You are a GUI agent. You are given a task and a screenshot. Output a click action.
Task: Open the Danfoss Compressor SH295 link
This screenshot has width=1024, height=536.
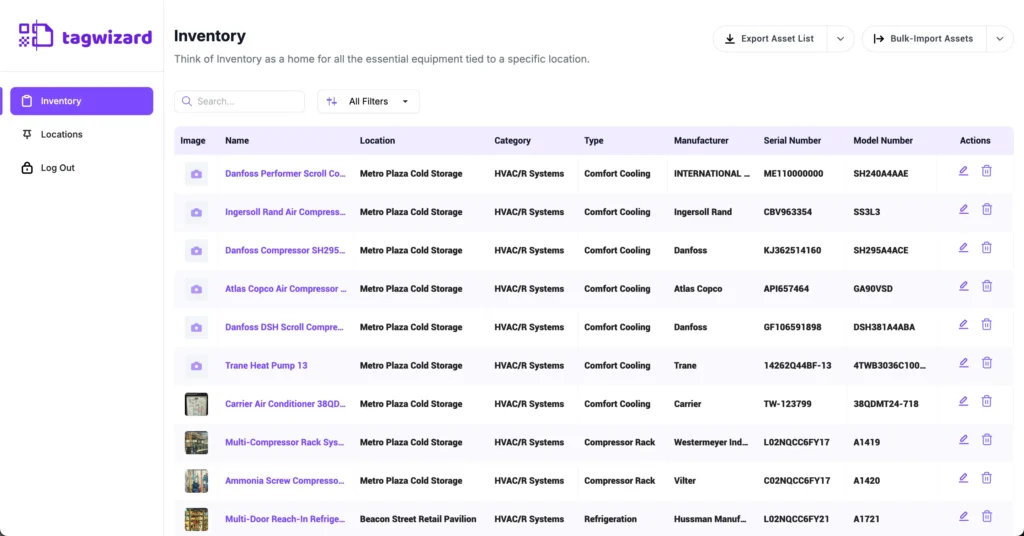click(285, 251)
